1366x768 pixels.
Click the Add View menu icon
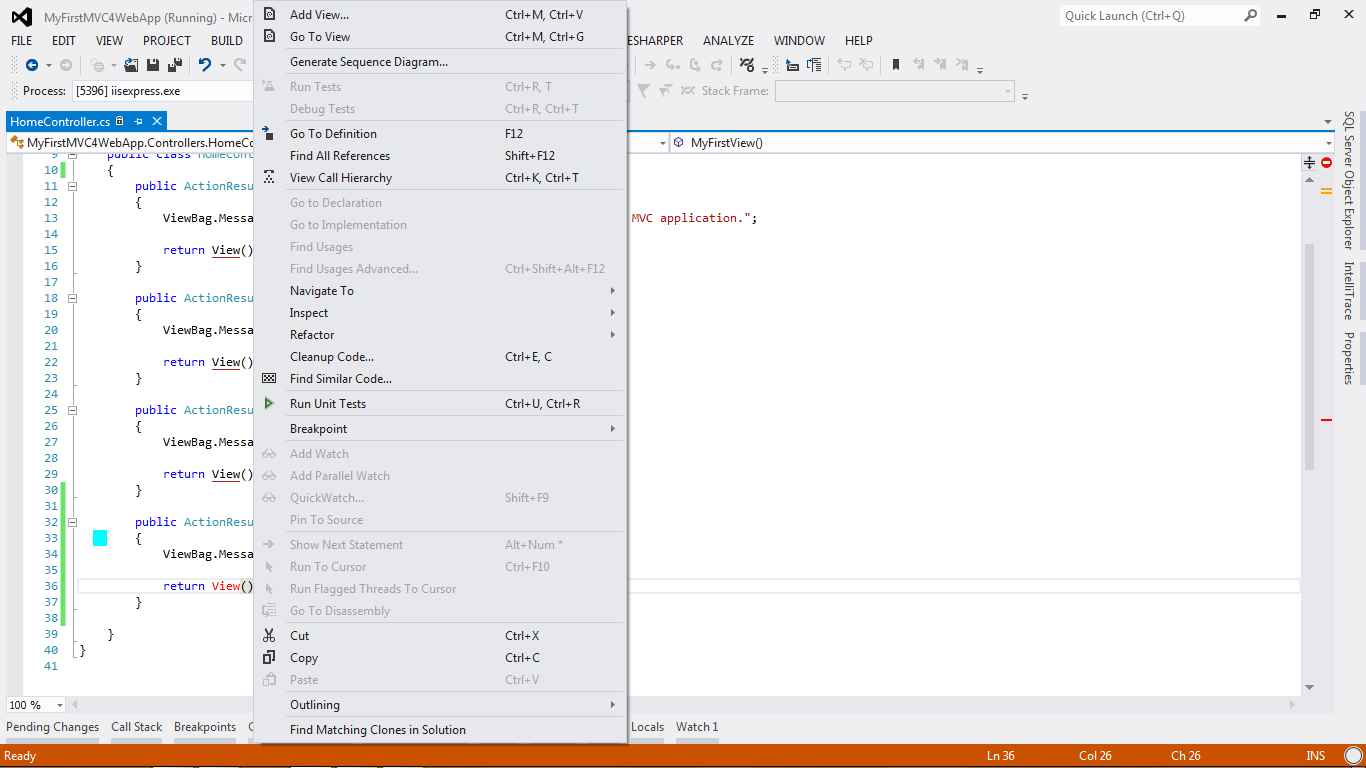[269, 15]
